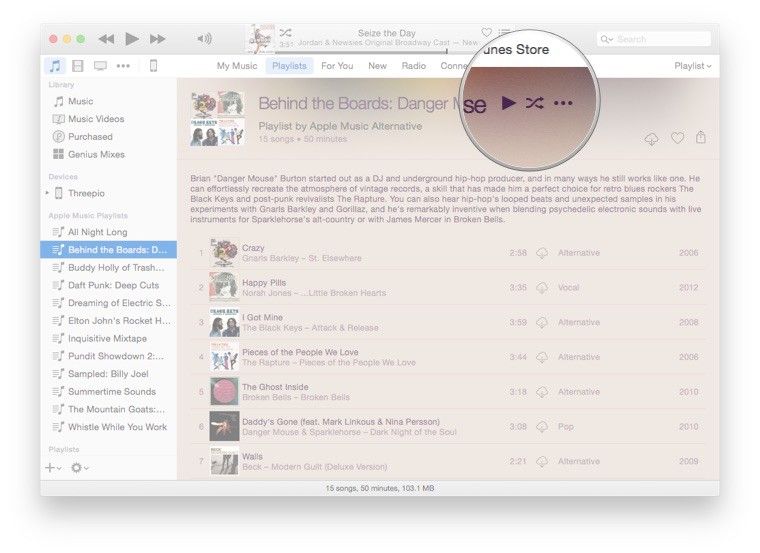The height and width of the screenshot is (553, 760).
Task: Expand the Threepio device disclosure triangle
Action: click(x=47, y=193)
